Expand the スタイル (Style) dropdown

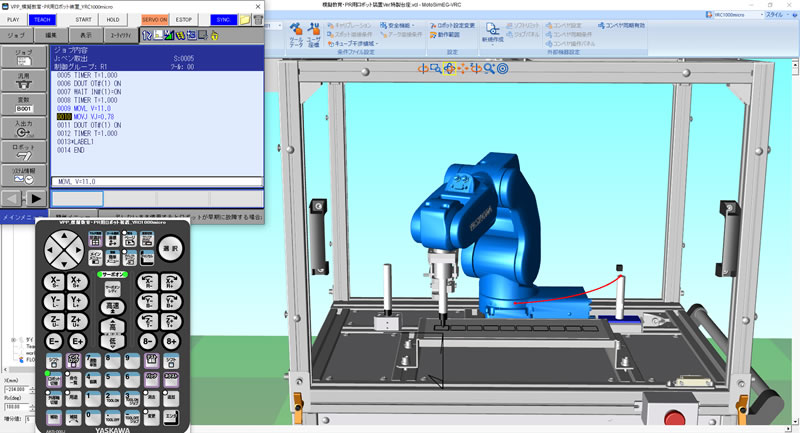coord(776,15)
